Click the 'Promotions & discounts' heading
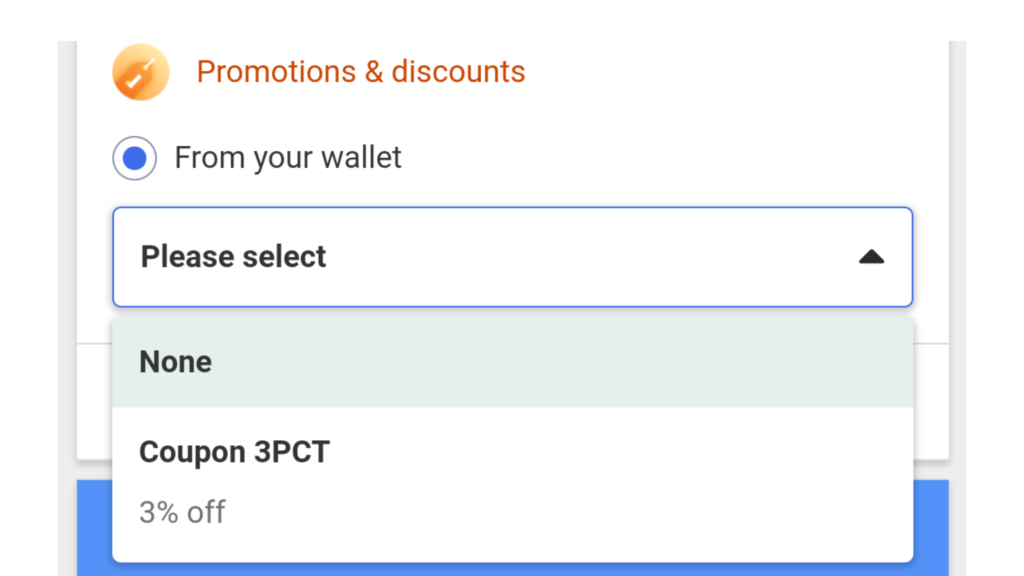This screenshot has width=1024, height=576. click(x=360, y=72)
